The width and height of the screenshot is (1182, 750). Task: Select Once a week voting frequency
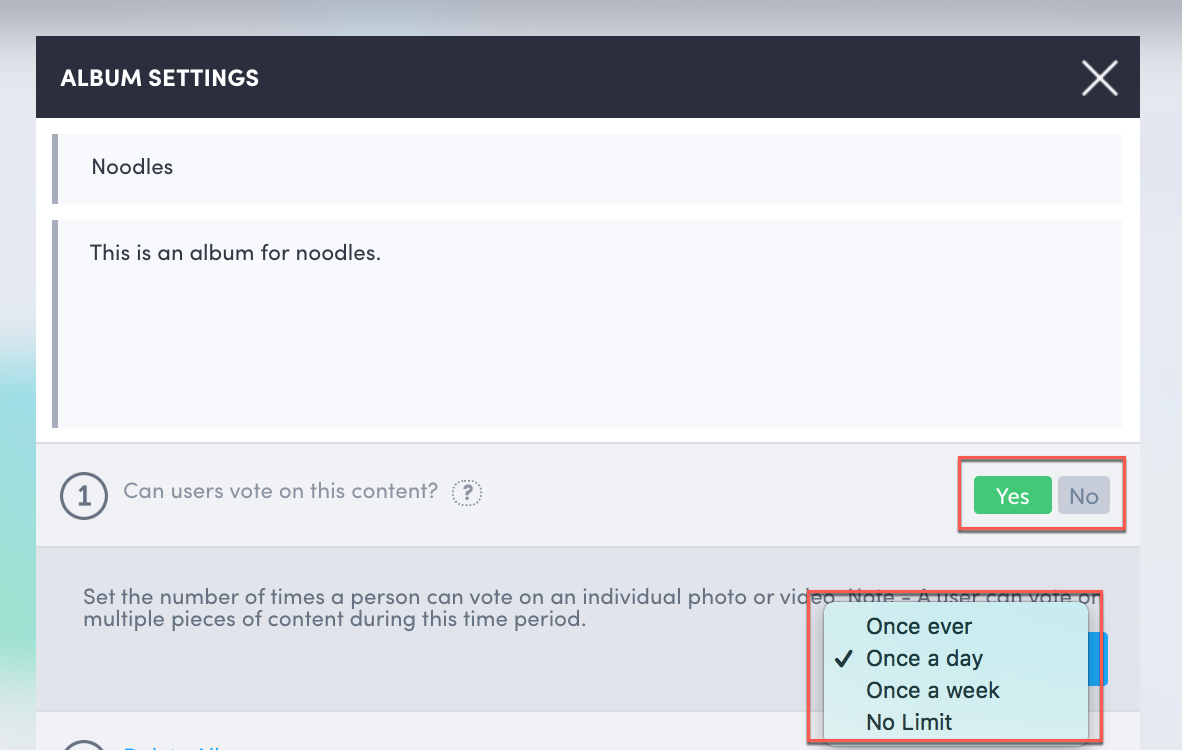(932, 690)
